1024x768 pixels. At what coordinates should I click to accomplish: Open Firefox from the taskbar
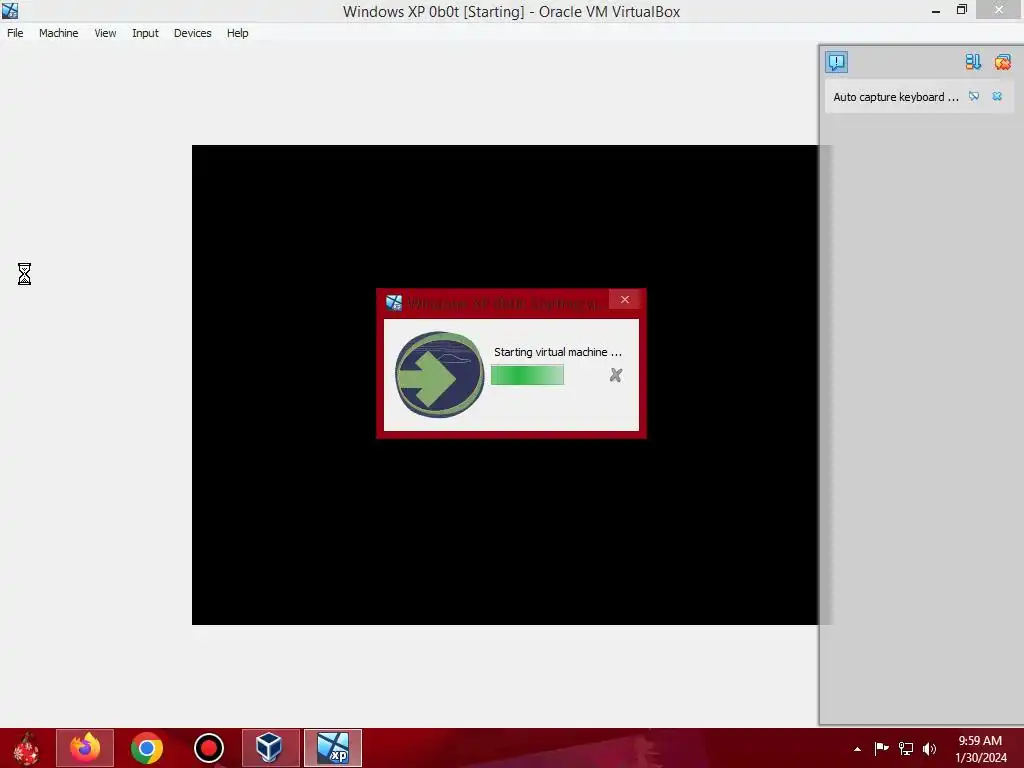(85, 748)
